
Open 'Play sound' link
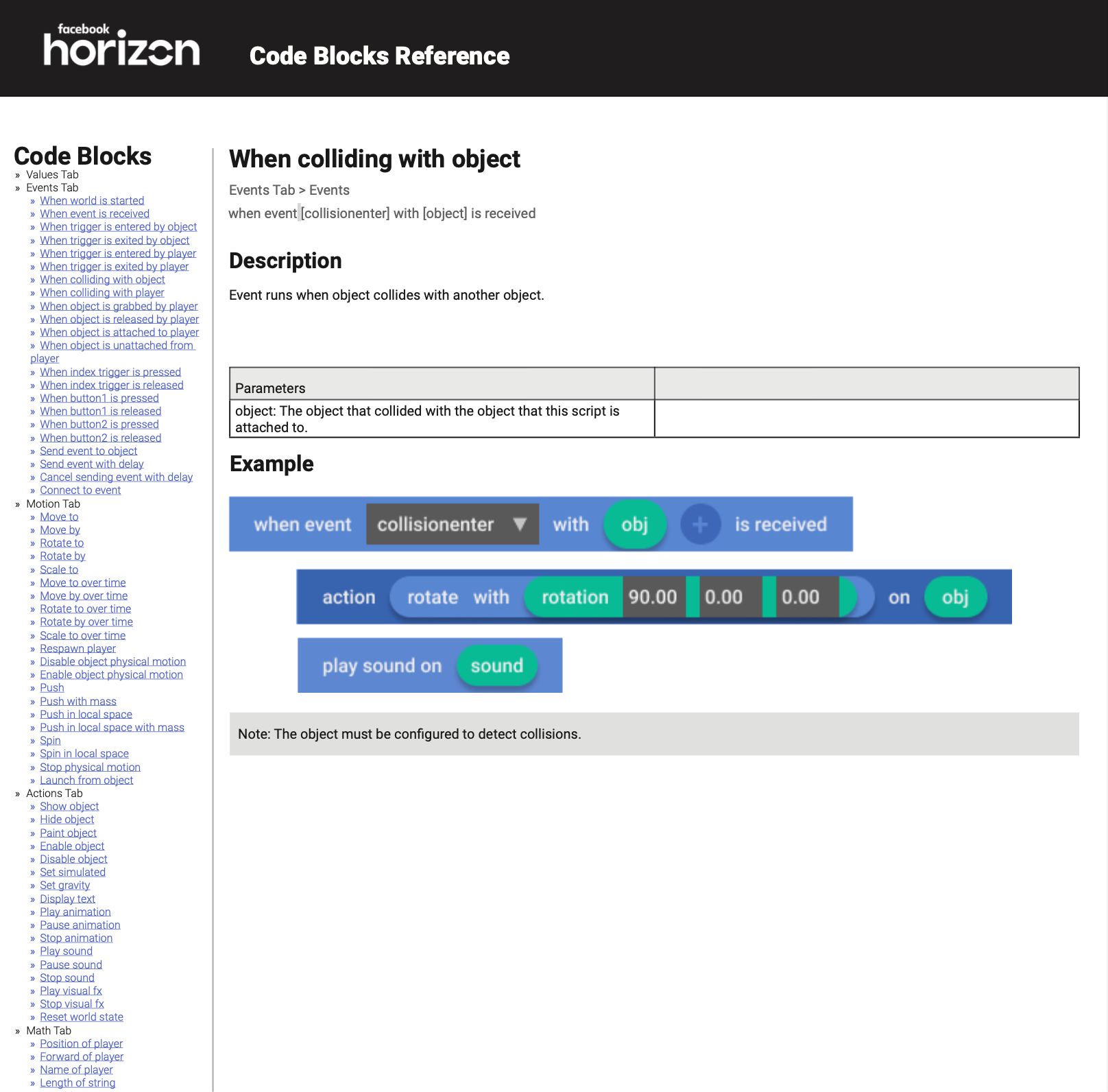point(66,951)
